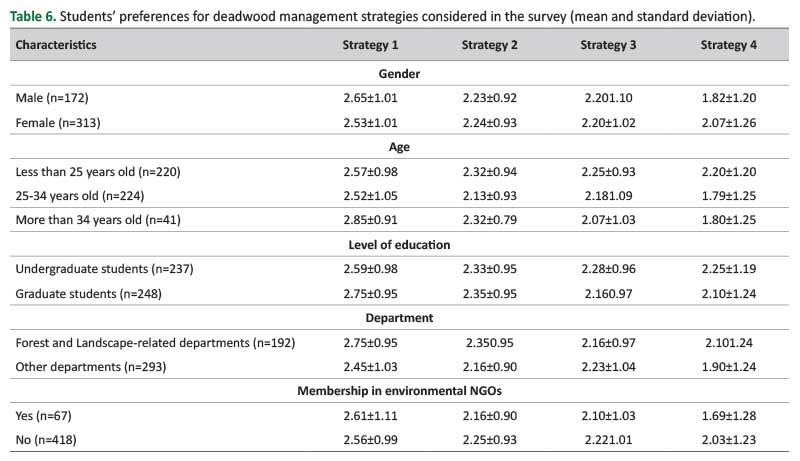This screenshot has height=461, width=800.
Task: Click the Level of education heading
Action: (x=399, y=245)
